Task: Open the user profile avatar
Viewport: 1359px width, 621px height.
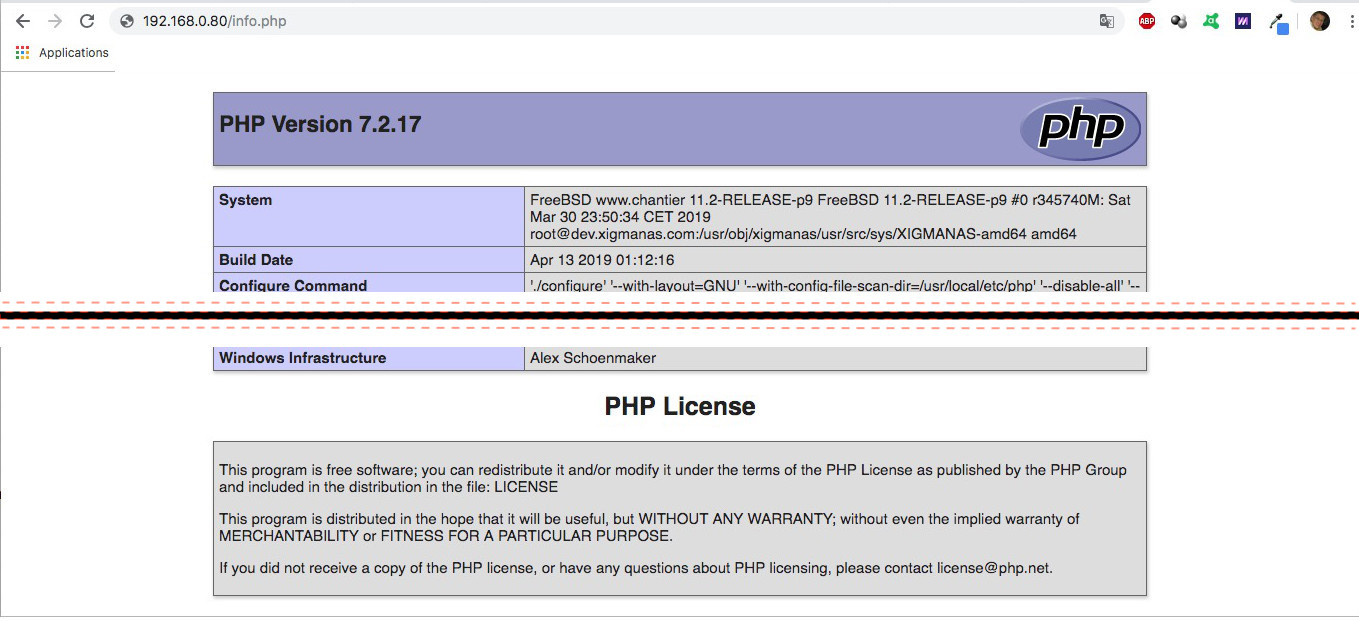Action: tap(1320, 21)
